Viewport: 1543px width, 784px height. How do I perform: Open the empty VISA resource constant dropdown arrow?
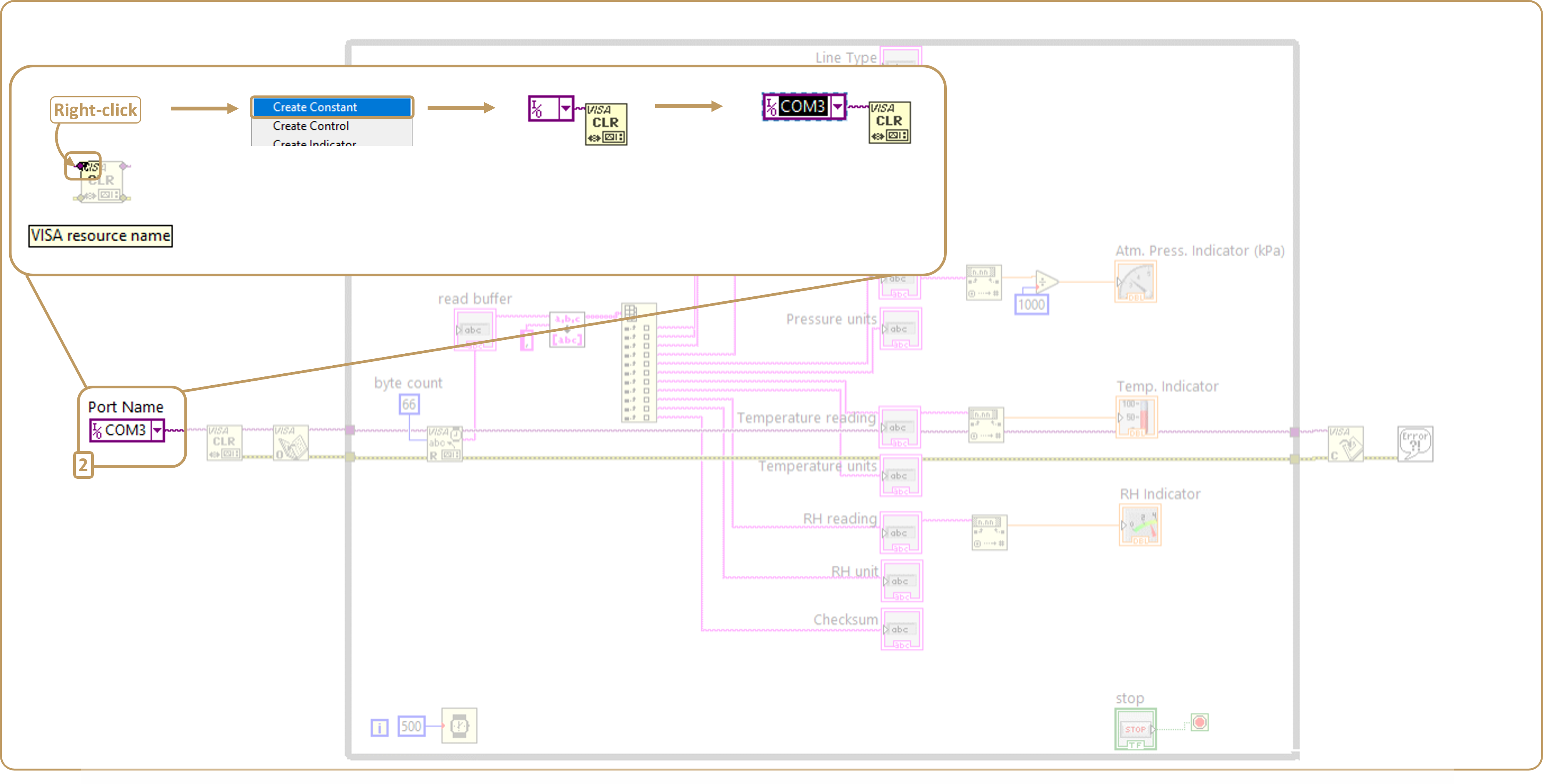pyautogui.click(x=565, y=109)
